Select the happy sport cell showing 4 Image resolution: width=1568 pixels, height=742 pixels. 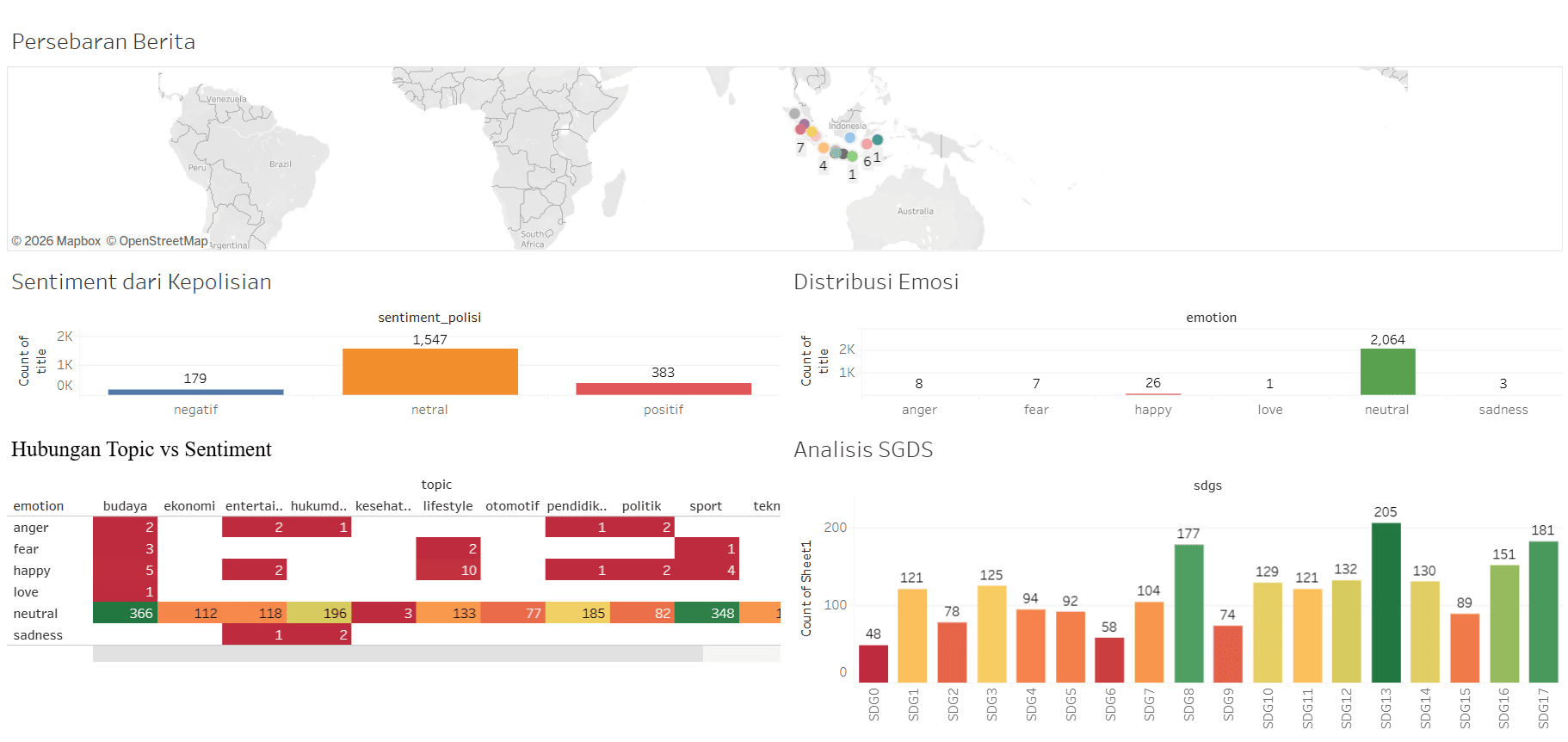pos(707,570)
